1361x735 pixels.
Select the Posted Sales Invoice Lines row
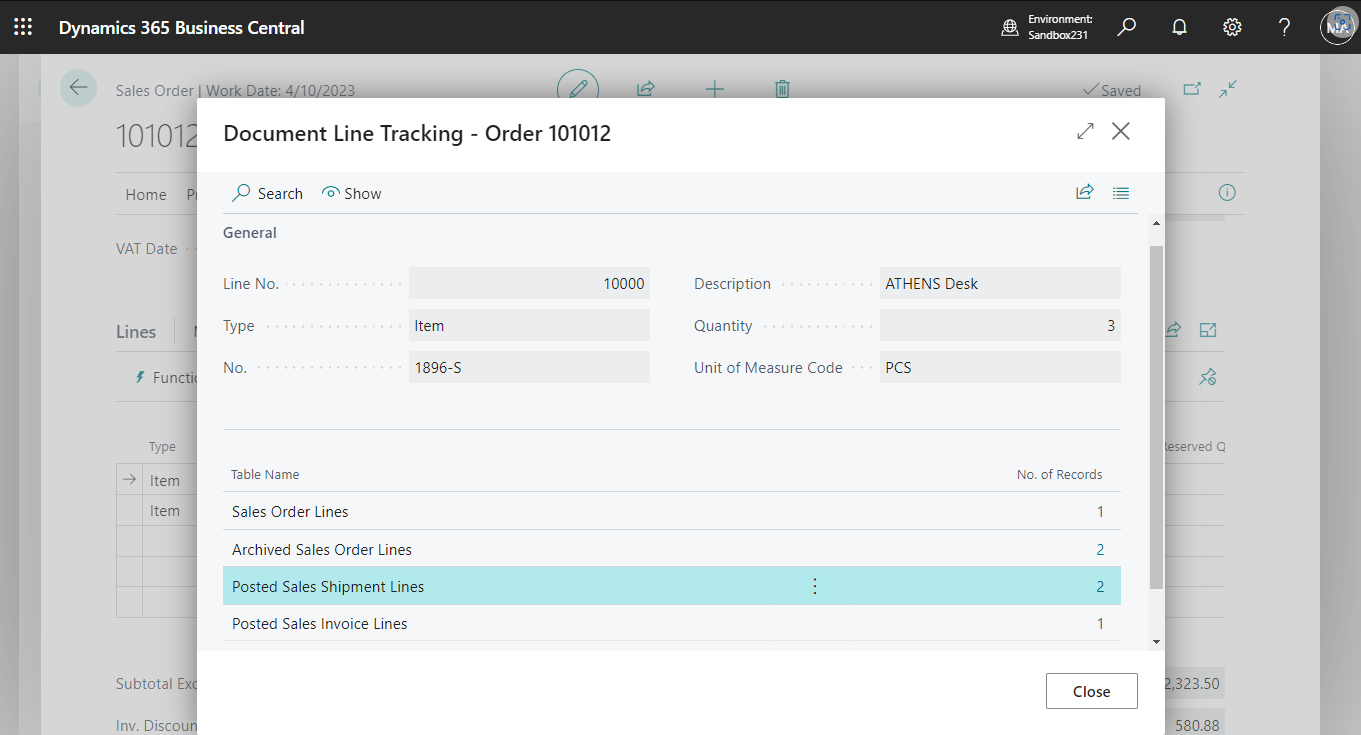[x=320, y=624]
